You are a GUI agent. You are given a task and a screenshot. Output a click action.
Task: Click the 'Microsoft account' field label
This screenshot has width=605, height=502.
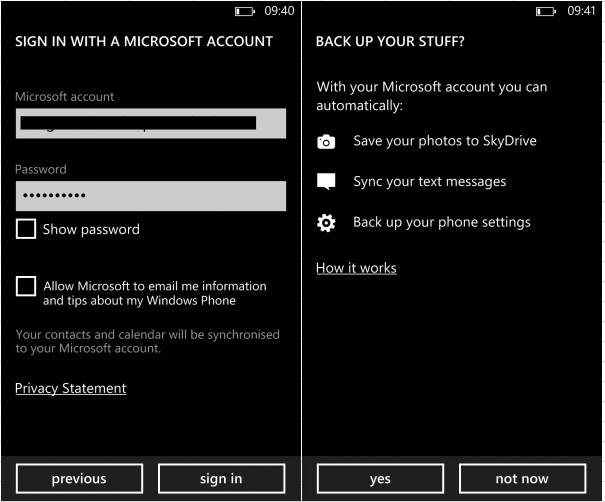point(64,96)
